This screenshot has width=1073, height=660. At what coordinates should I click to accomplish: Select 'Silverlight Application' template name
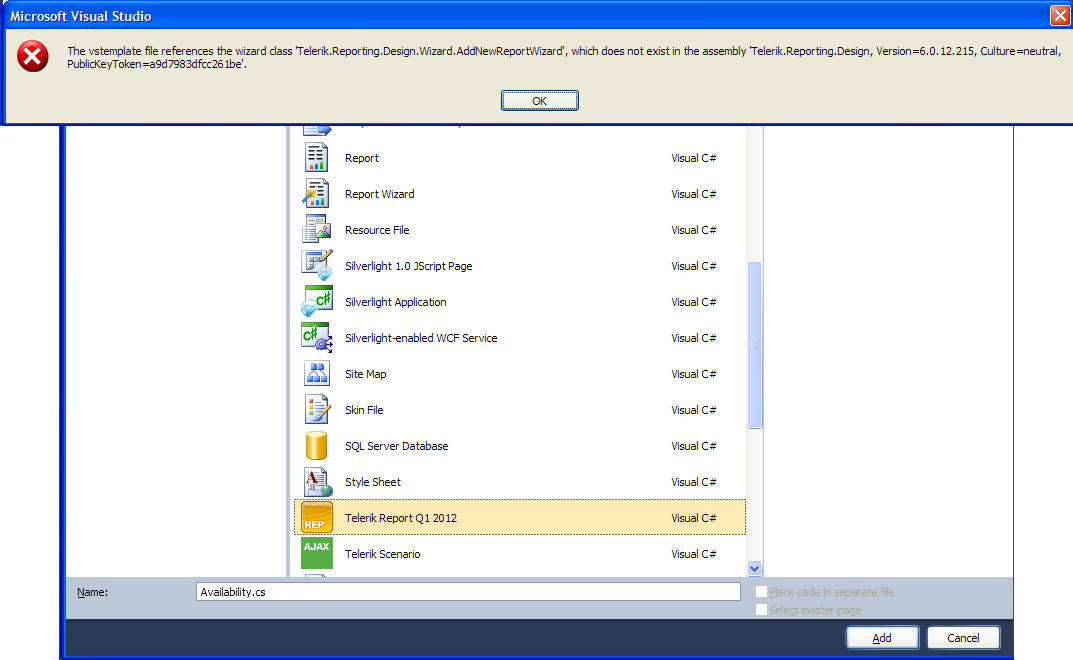coord(396,302)
